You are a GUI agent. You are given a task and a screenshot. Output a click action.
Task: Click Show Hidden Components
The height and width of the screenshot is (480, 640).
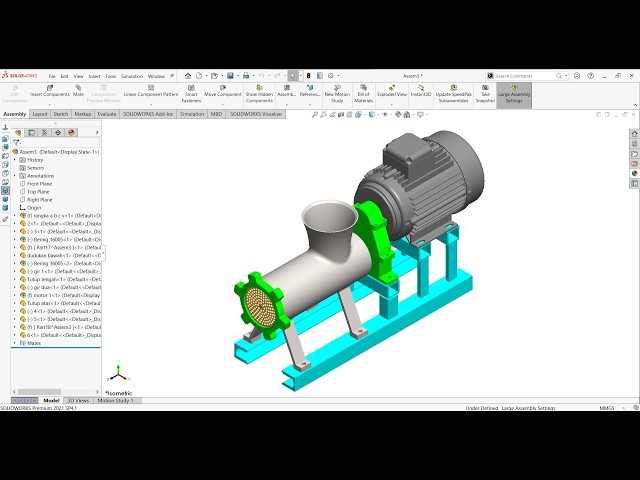(x=259, y=94)
